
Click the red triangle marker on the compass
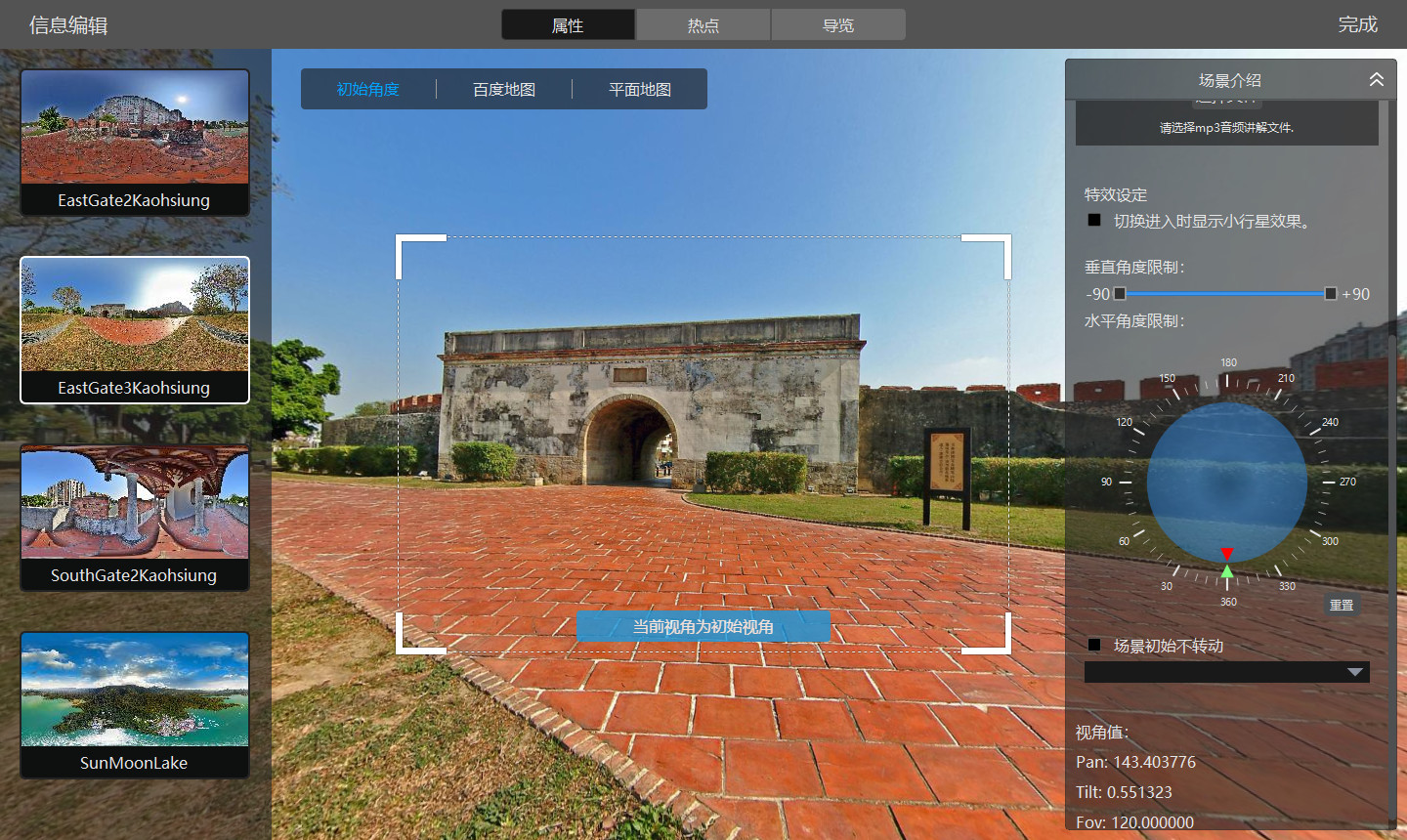1227,554
